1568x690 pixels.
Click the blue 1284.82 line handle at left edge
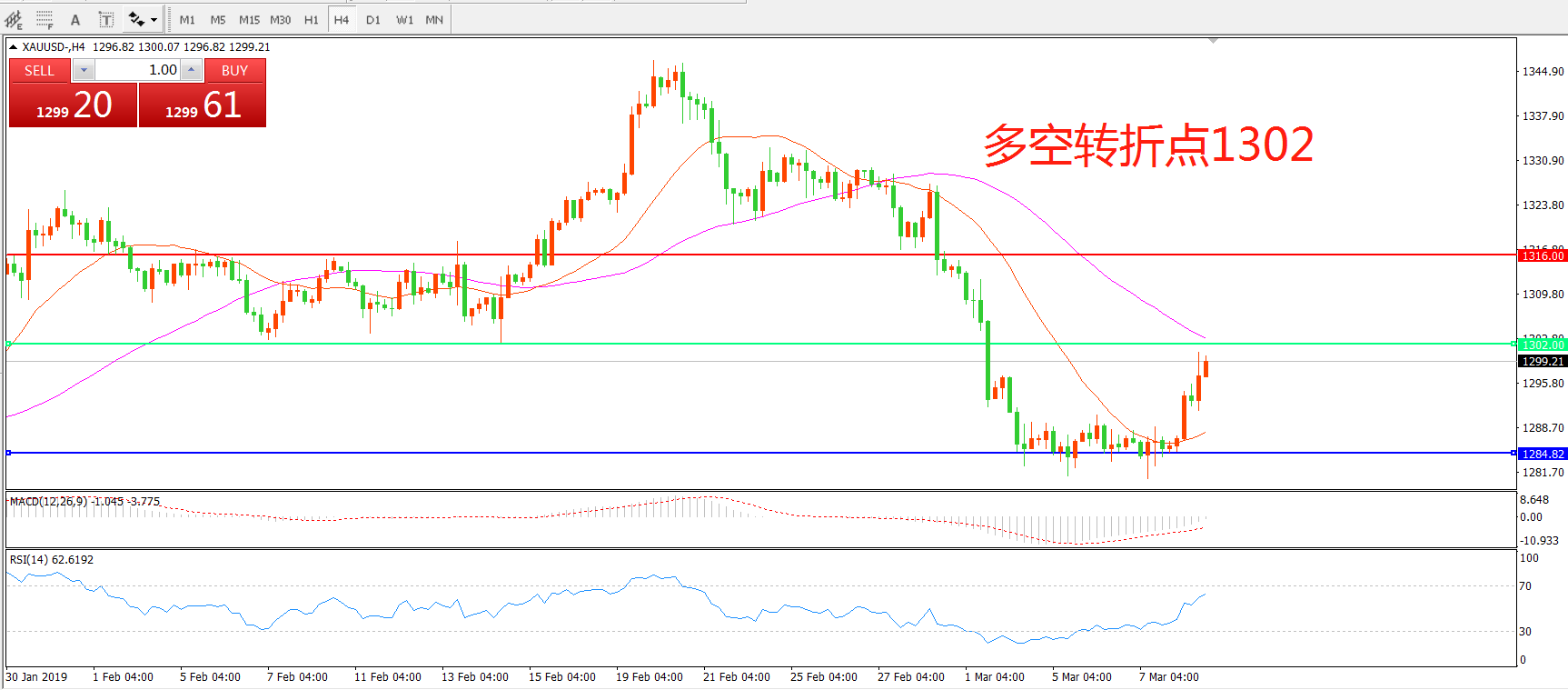(8, 453)
